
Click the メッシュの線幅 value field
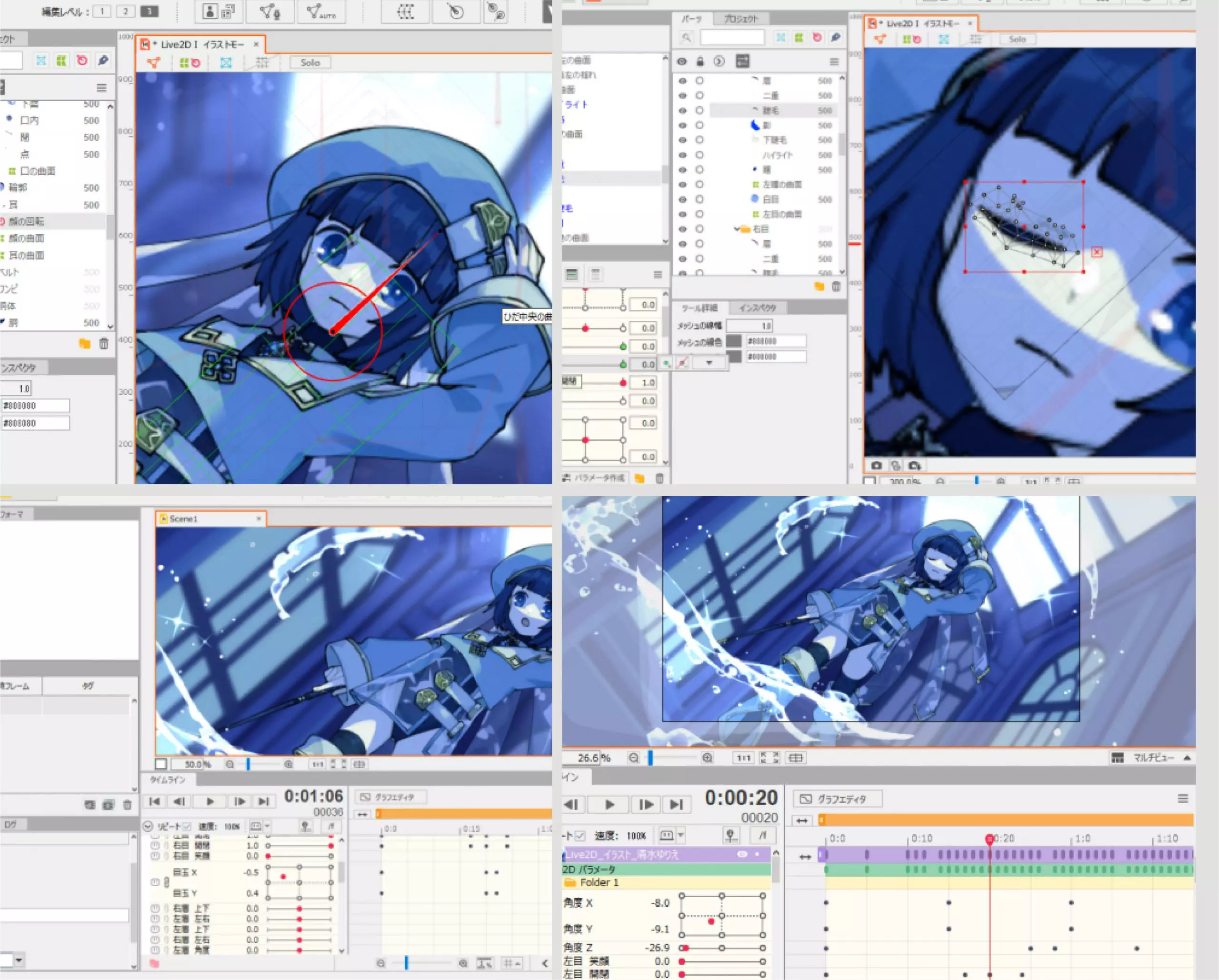749,326
